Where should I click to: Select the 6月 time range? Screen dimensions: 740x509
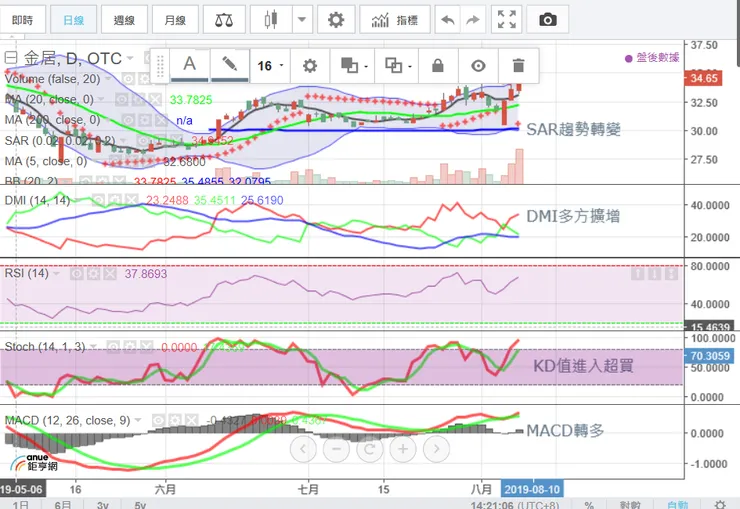(63, 505)
